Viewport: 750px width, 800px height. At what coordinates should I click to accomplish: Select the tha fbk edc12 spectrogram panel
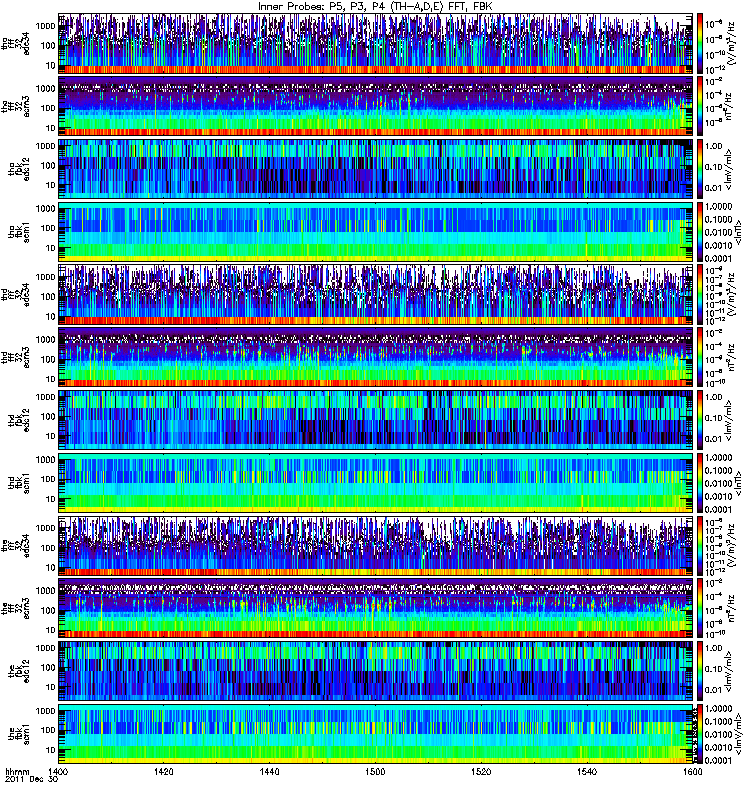(376, 169)
